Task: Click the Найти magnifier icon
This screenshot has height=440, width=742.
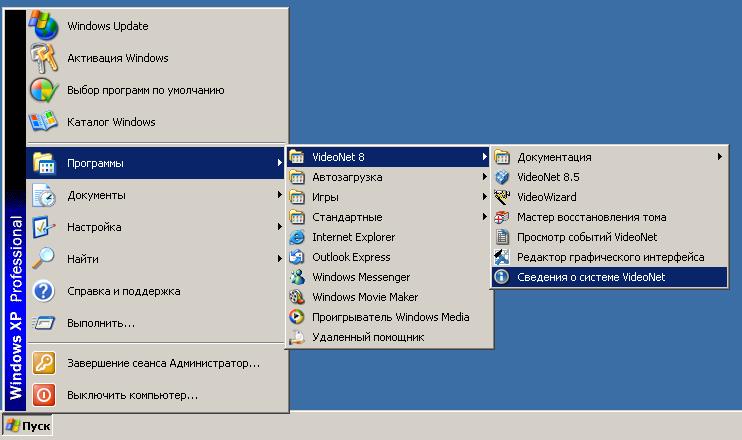Action: tap(44, 259)
